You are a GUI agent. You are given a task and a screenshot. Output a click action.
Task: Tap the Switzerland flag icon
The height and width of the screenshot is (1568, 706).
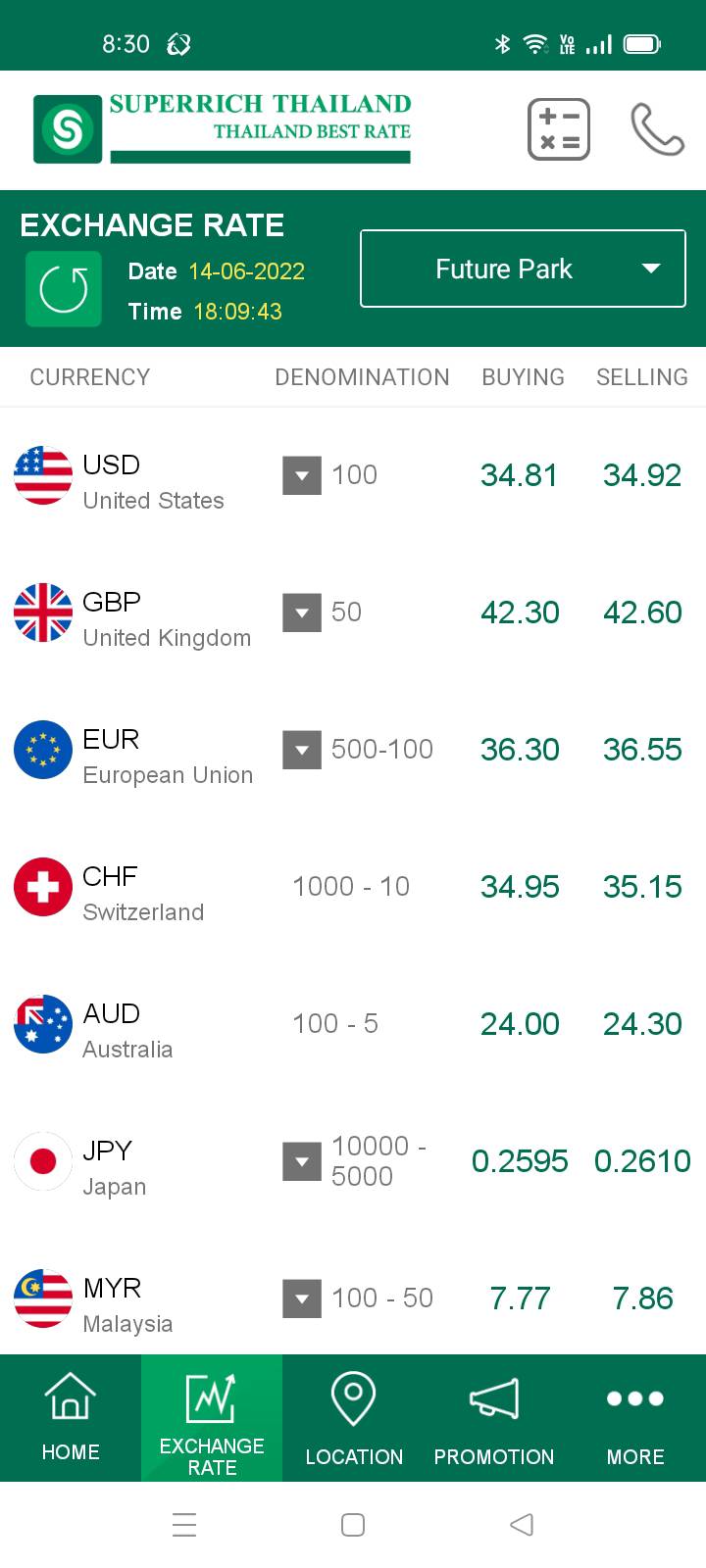(x=43, y=887)
